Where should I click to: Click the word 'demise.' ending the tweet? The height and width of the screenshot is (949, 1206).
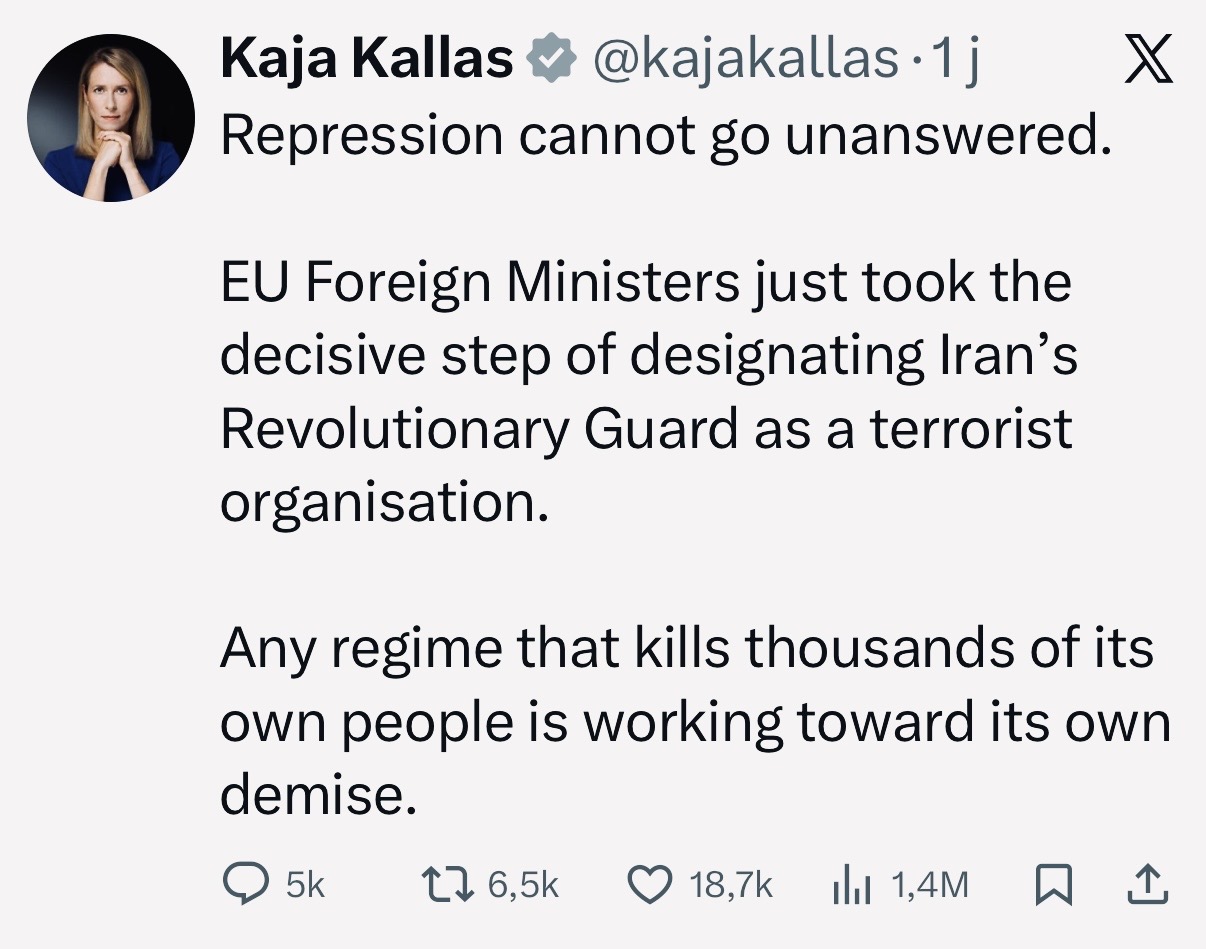point(317,795)
